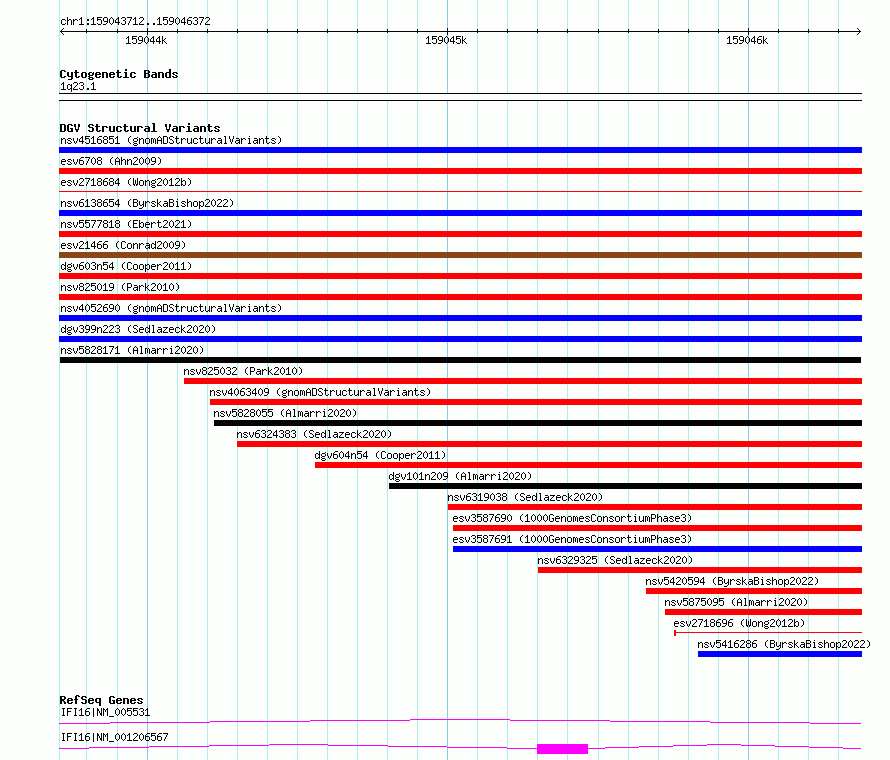Click esv3587691 1000GenomesConsortiumPhase3 label
This screenshot has width=890, height=760.
click(572, 539)
